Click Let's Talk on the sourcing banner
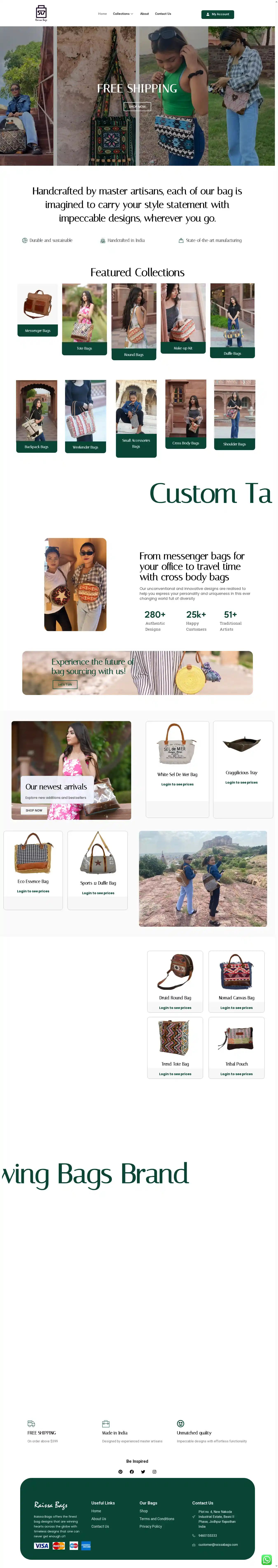The image size is (278, 1568). pos(65,684)
